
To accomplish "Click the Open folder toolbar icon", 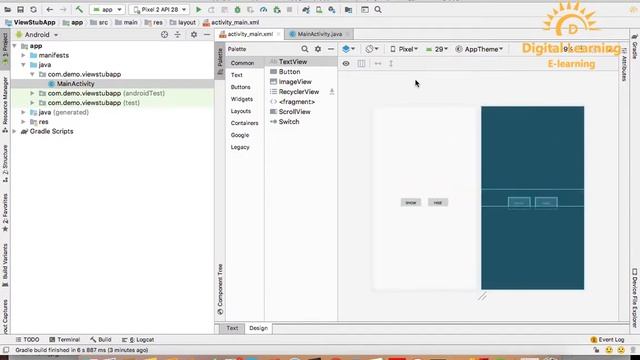I will tap(7, 9).
